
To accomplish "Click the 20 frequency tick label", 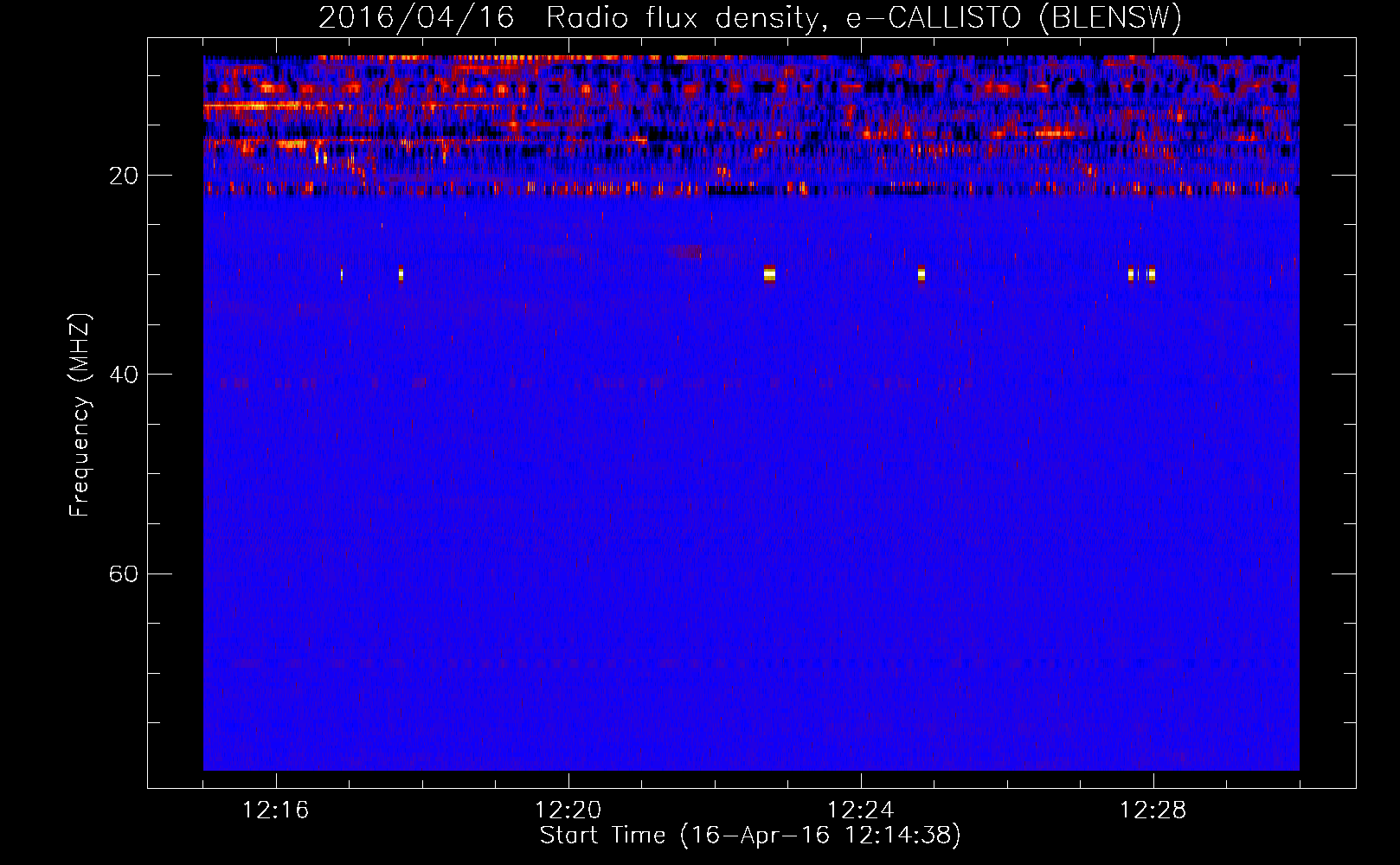I will tap(123, 176).
